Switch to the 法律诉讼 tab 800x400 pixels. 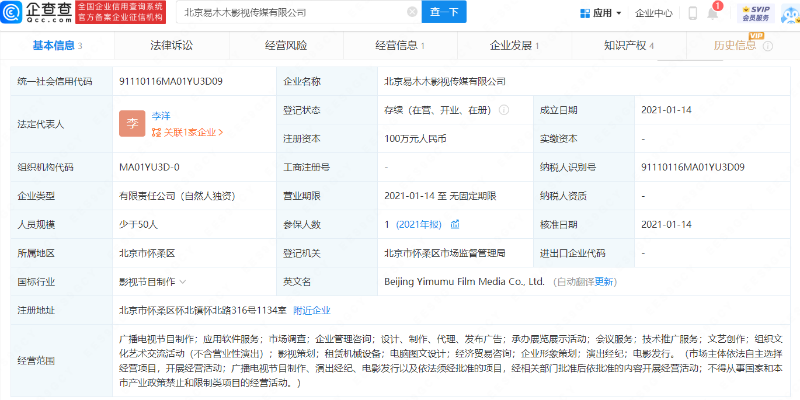pos(171,46)
